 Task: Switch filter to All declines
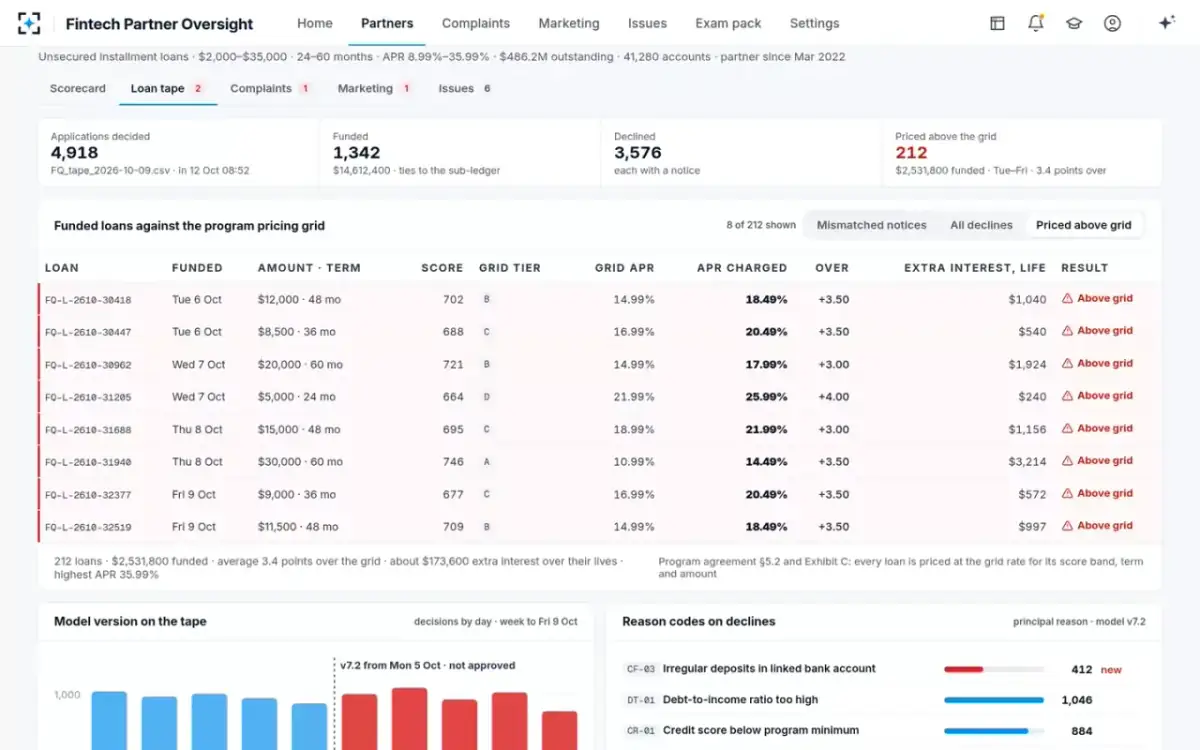(981, 225)
